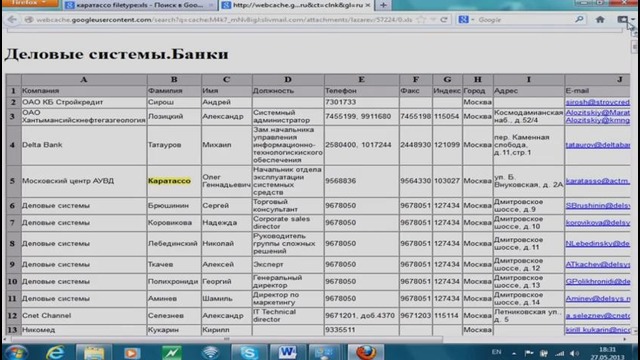Click row number 5 header

pyautogui.click(x=13, y=181)
